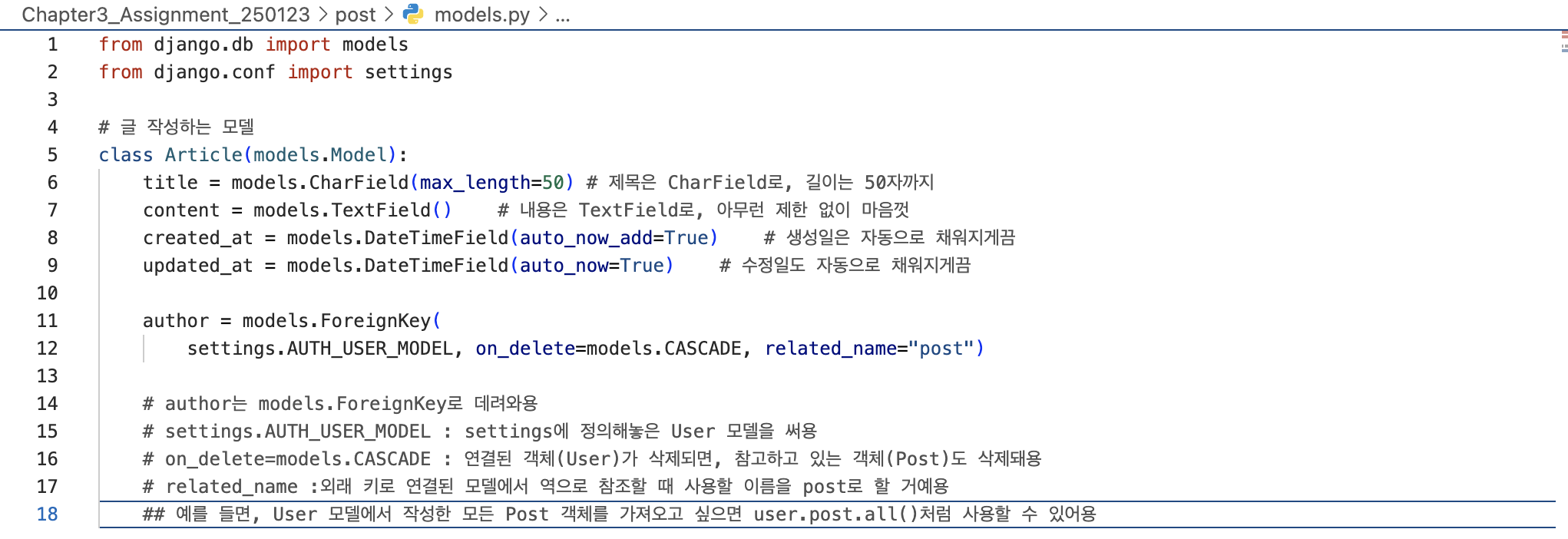Click 'models.ForeignKey(' on author line
Viewport: 1568px width, 539px height.
pos(342,321)
